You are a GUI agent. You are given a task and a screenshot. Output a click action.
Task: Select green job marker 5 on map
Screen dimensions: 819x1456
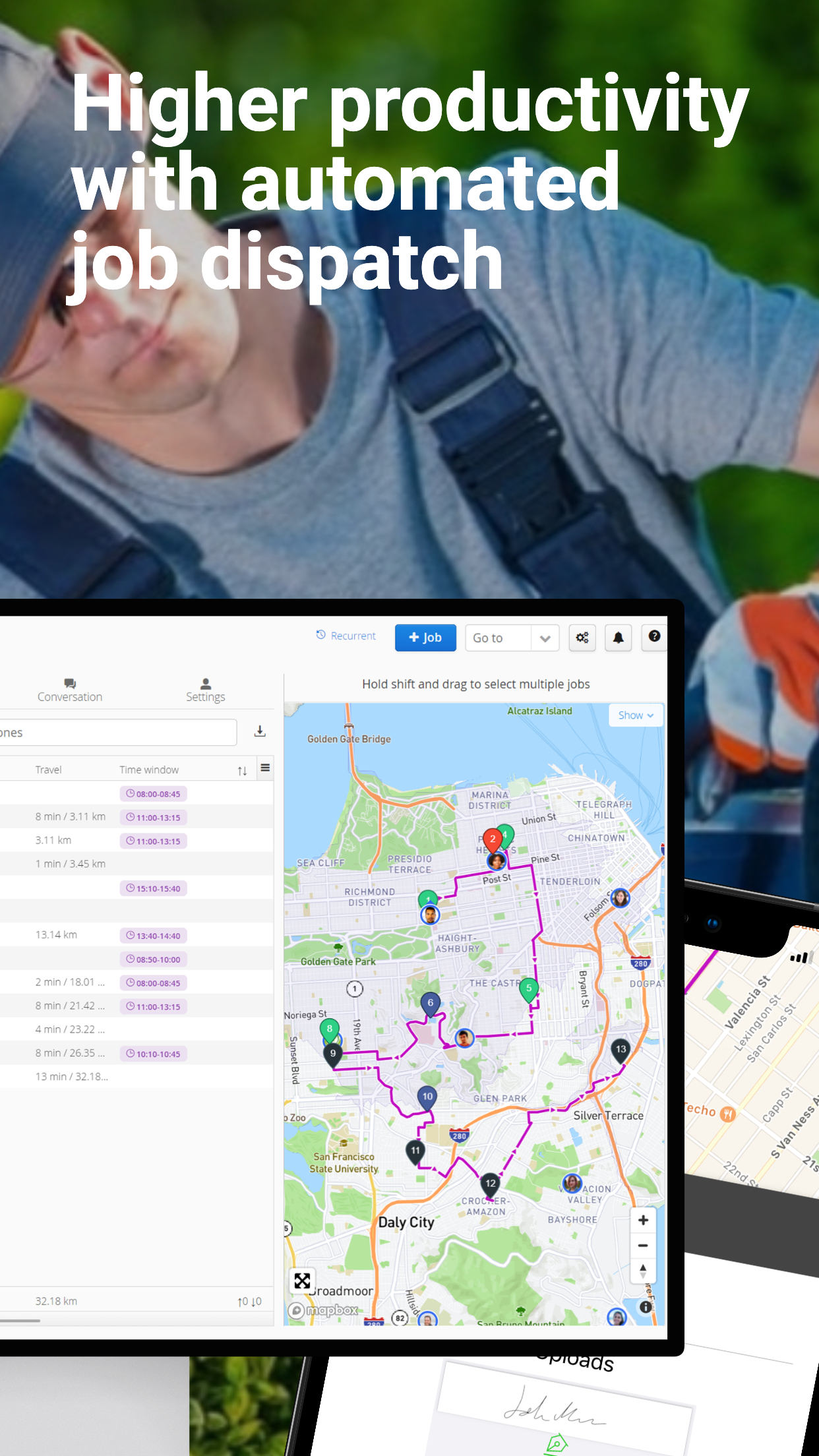(529, 990)
